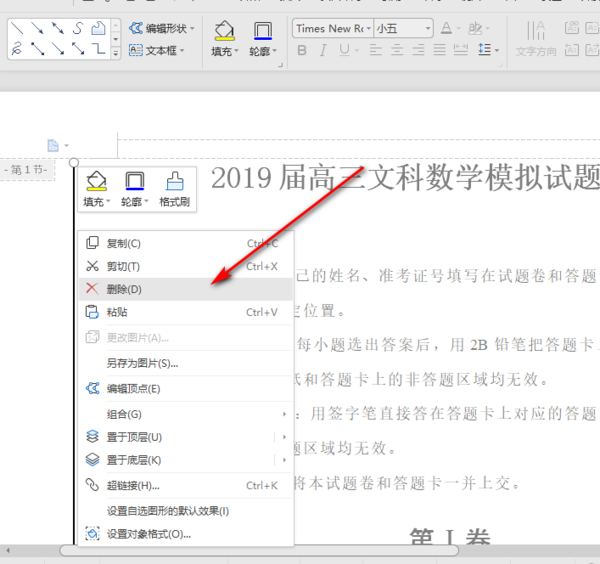Align text right
Image resolution: width=600 pixels, height=564 pixels.
click(418, 50)
